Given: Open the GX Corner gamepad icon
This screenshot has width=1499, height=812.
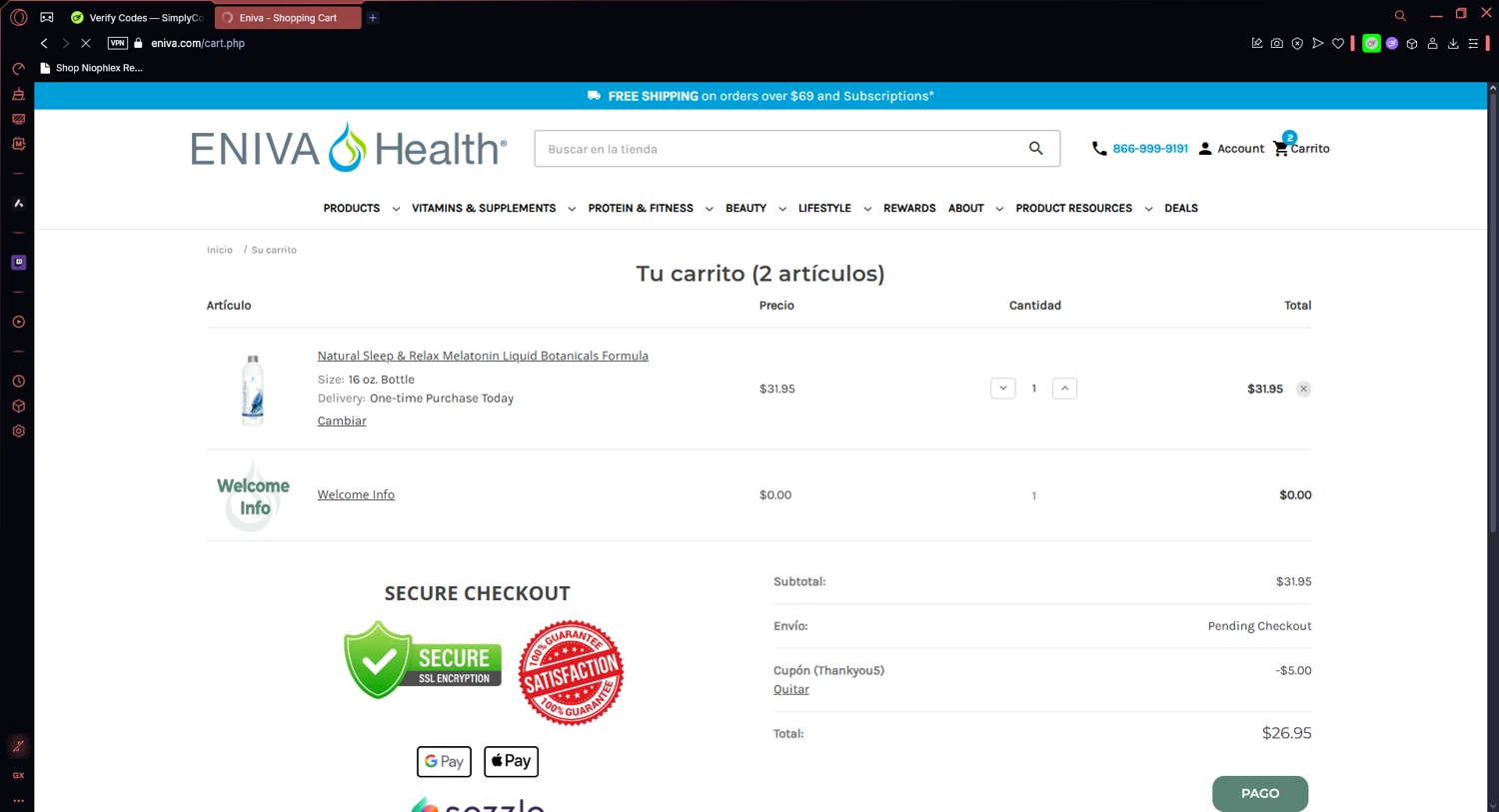Looking at the screenshot, I should point(47,17).
